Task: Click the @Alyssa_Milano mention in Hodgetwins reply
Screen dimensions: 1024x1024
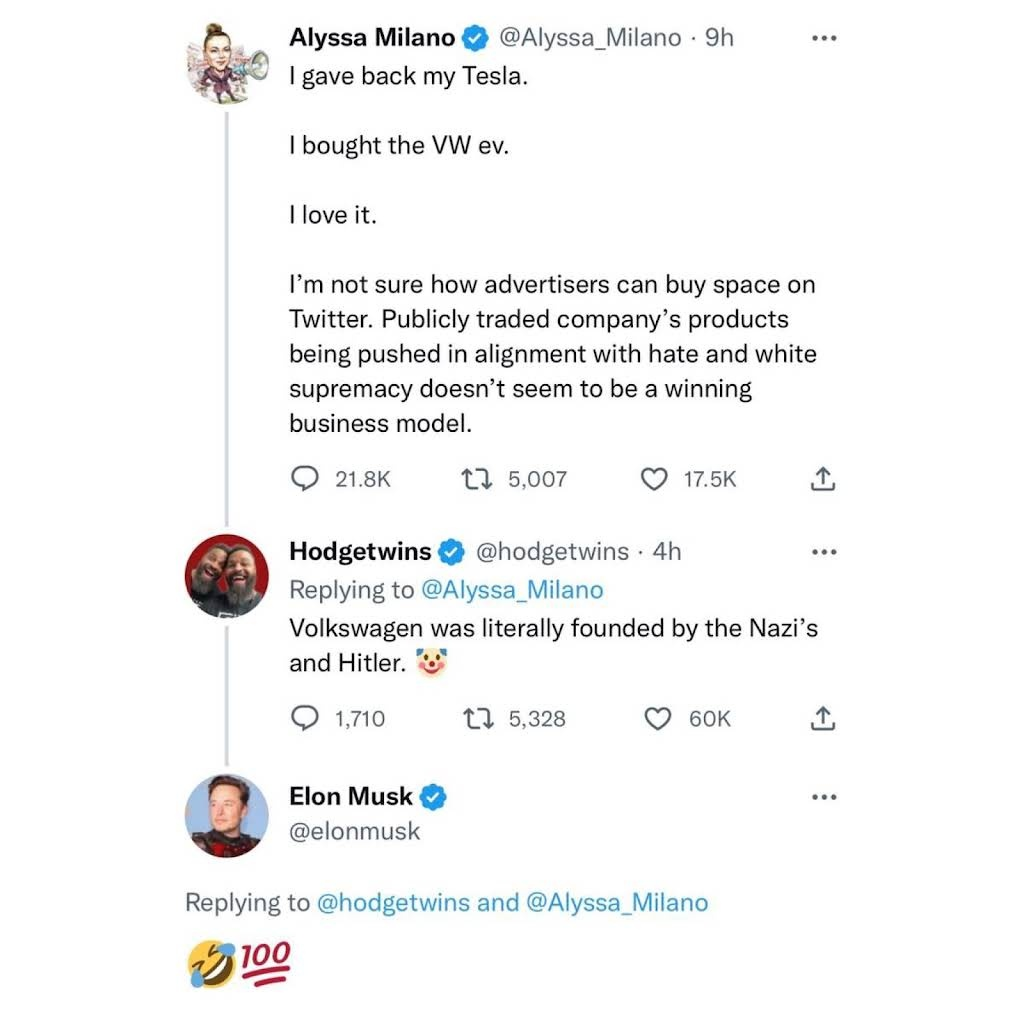Action: click(x=513, y=590)
